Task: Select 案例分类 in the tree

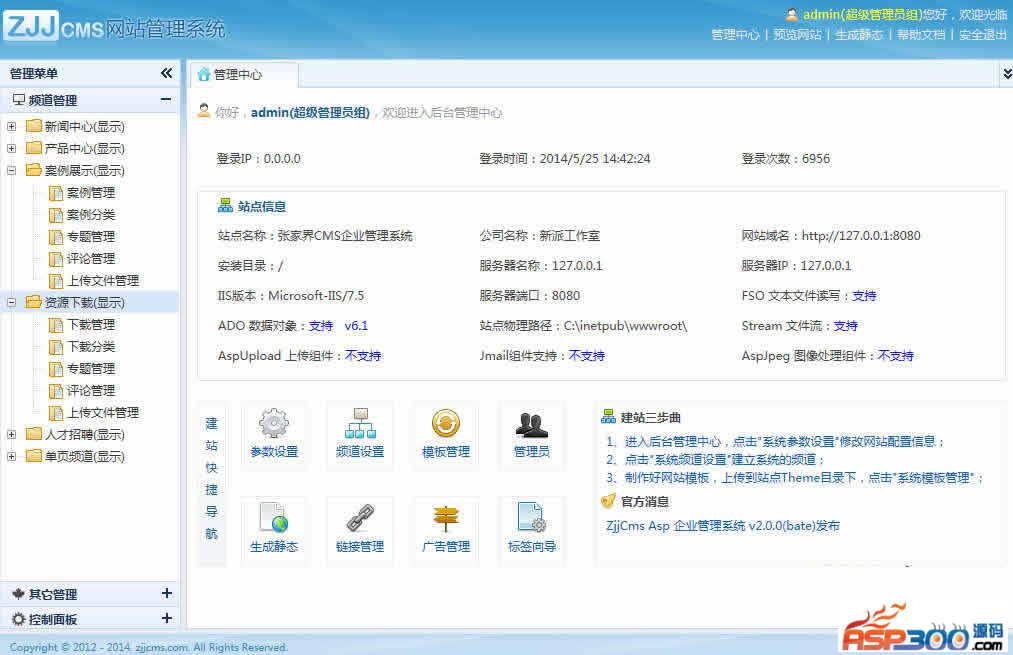Action: (90, 214)
